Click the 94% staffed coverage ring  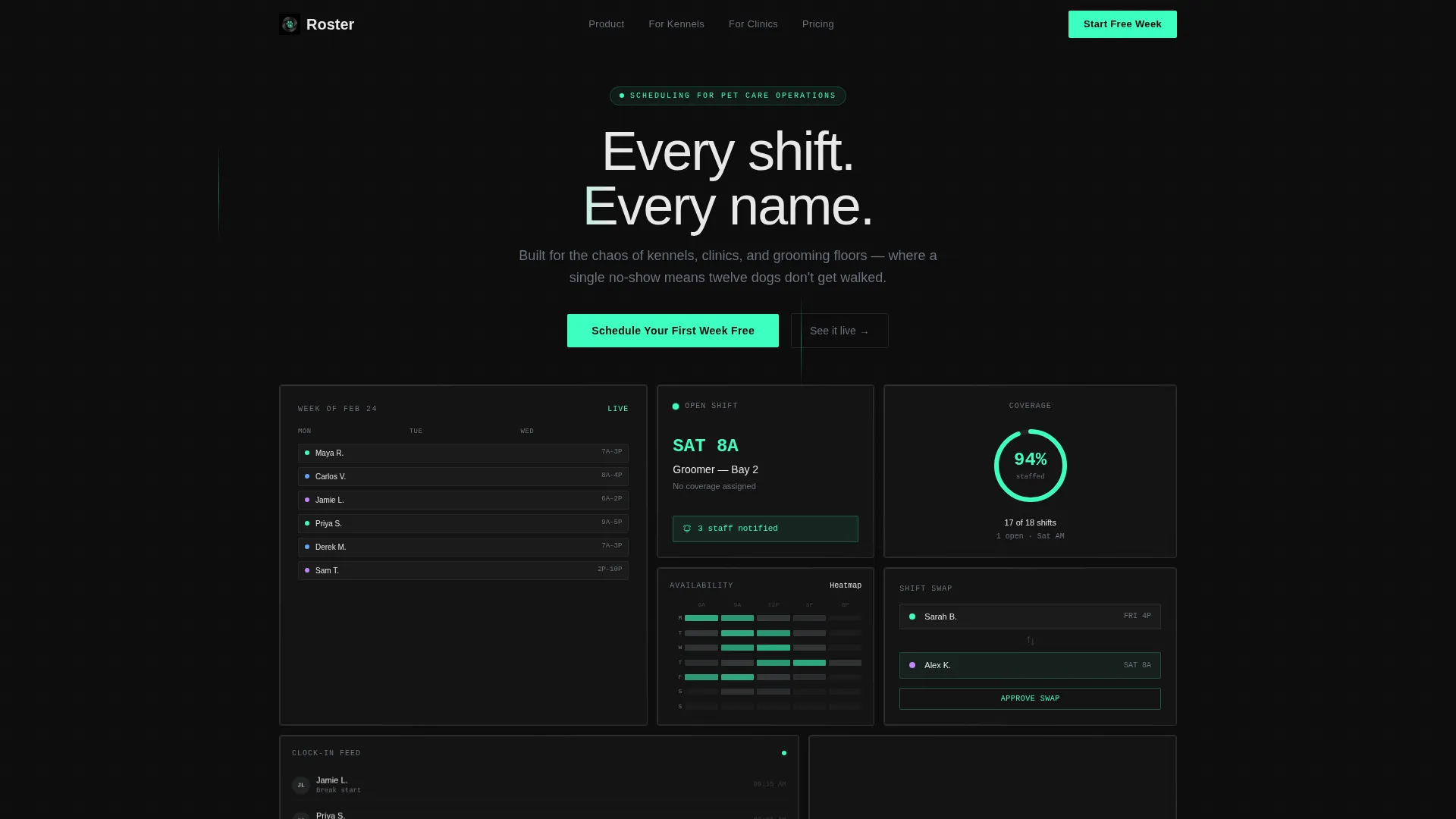coord(1031,466)
